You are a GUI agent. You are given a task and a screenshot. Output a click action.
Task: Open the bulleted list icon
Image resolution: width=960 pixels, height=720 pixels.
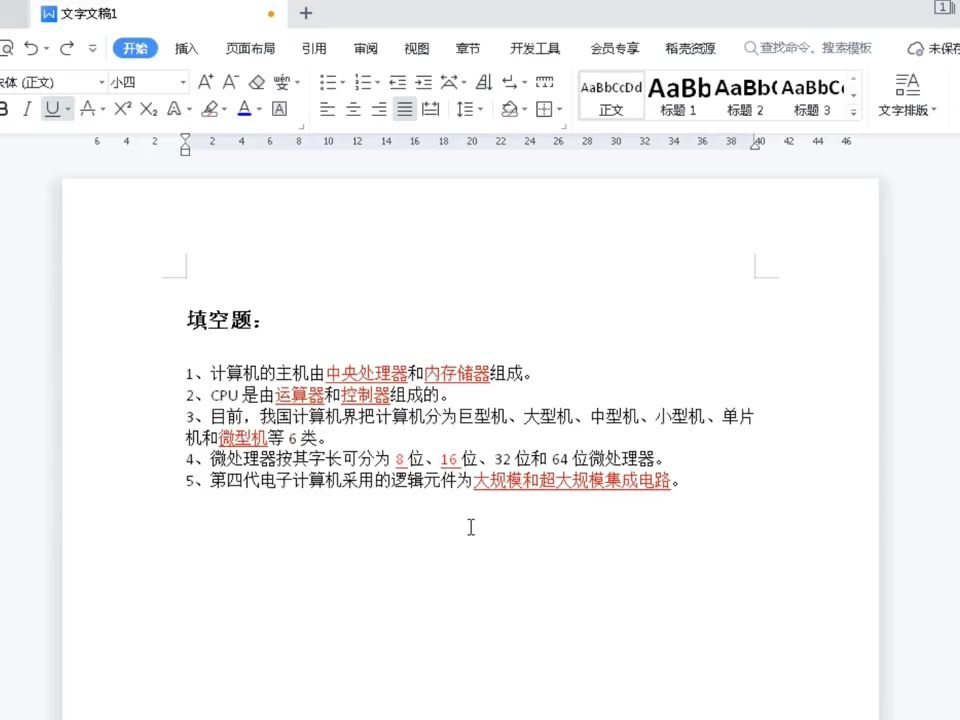pos(329,83)
